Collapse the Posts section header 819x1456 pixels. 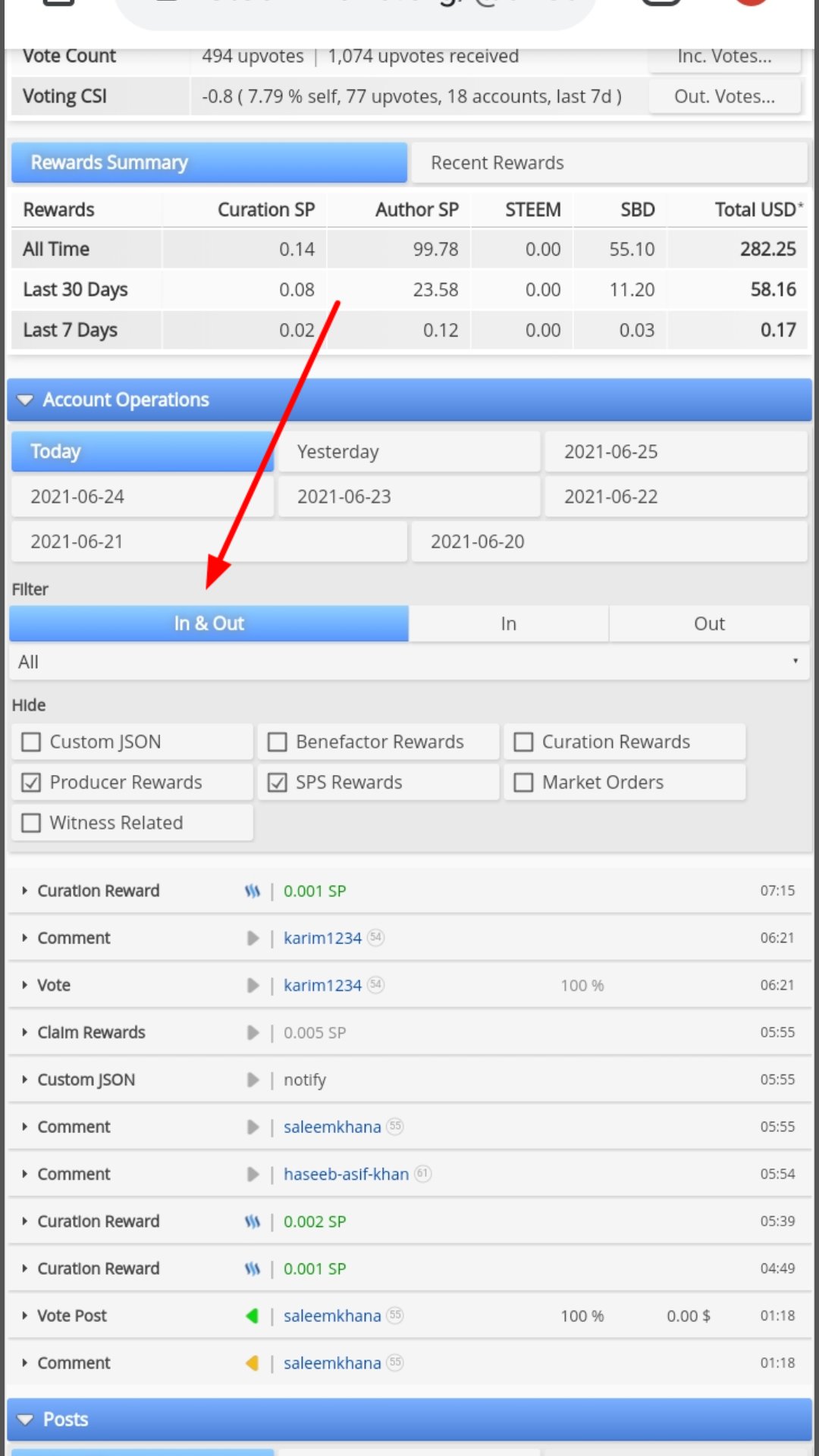pyautogui.click(x=409, y=1420)
